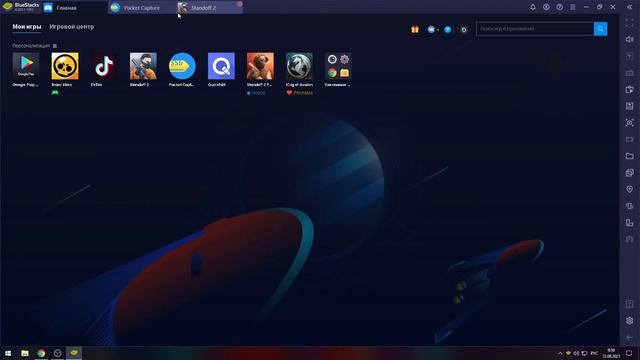Open the Google Play Store icon
This screenshot has width=640, height=360.
[26, 66]
